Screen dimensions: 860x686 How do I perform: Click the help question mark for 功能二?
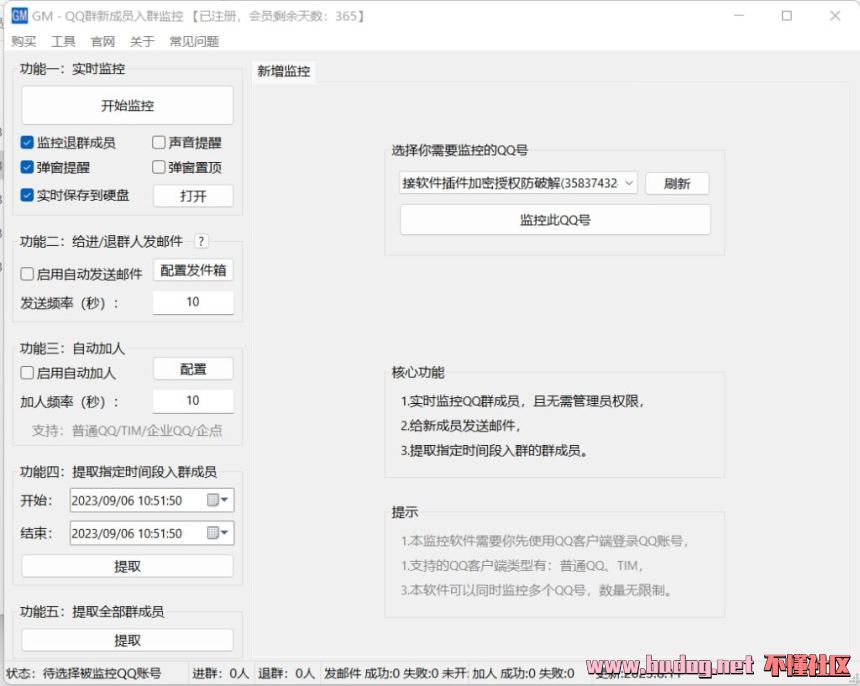click(x=201, y=241)
